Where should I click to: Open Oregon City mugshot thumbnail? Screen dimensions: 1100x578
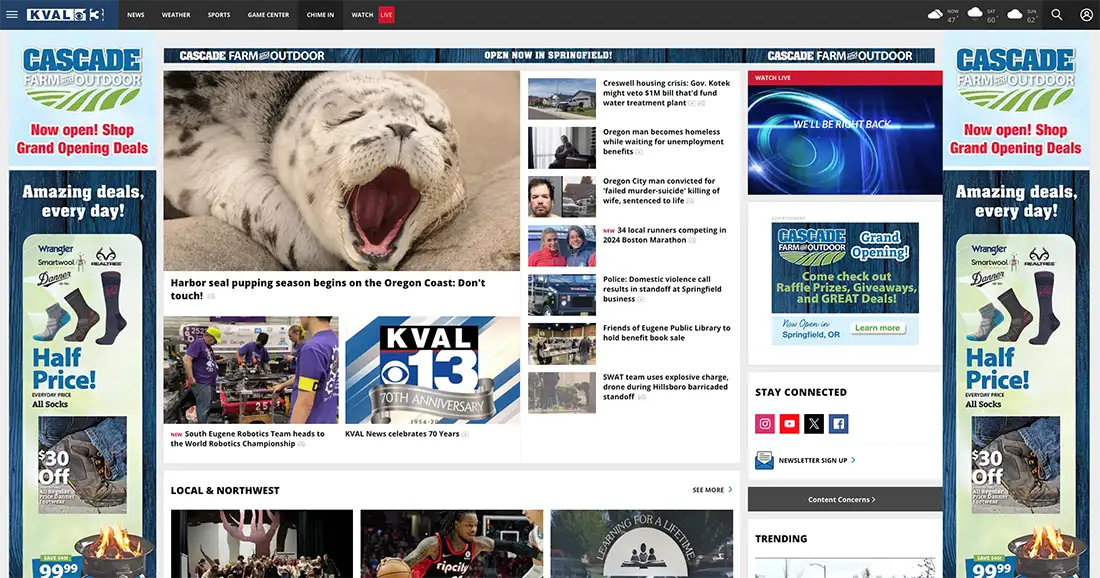tap(562, 196)
